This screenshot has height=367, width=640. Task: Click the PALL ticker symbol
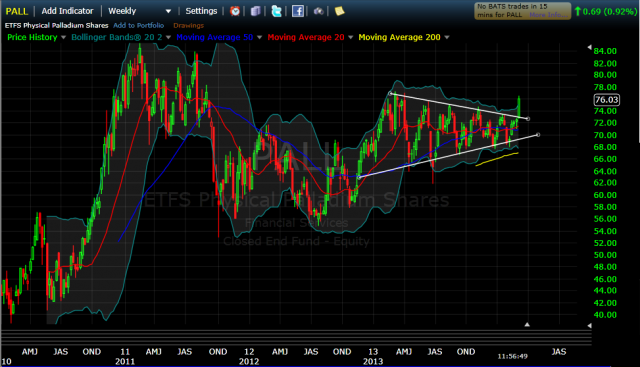coord(17,11)
